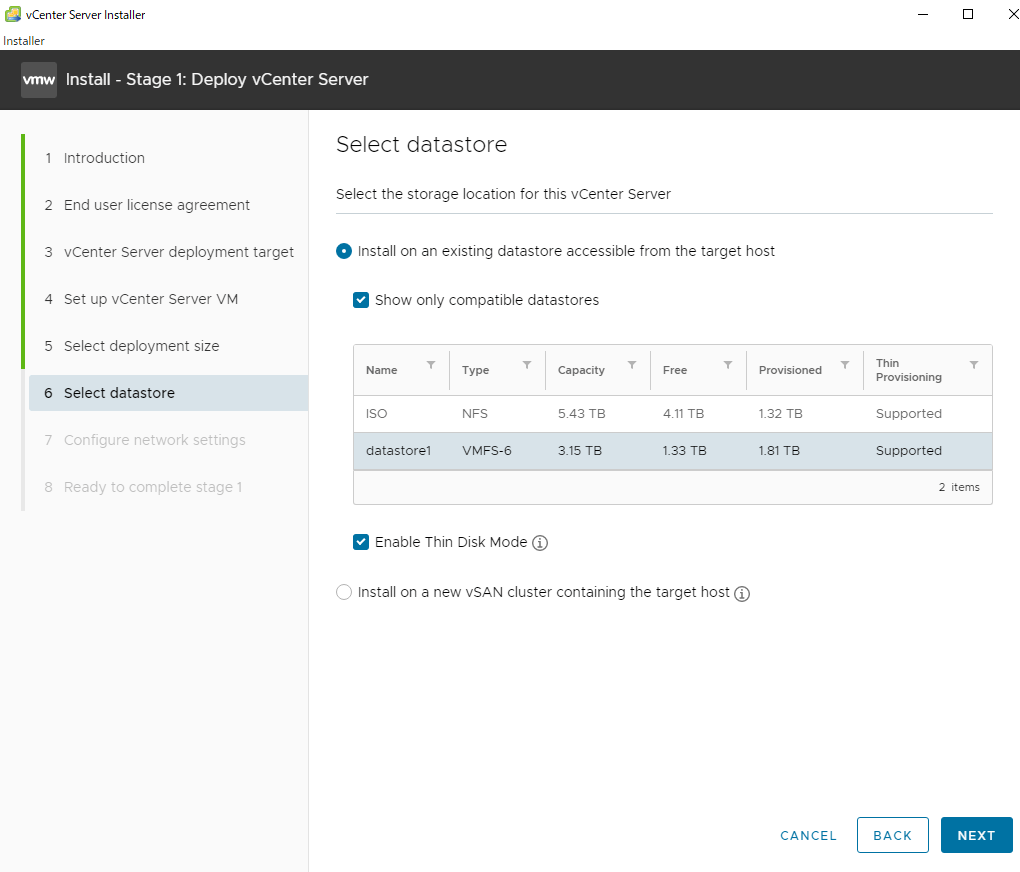Open the Free column filter icon
1020x872 pixels.
tap(728, 365)
